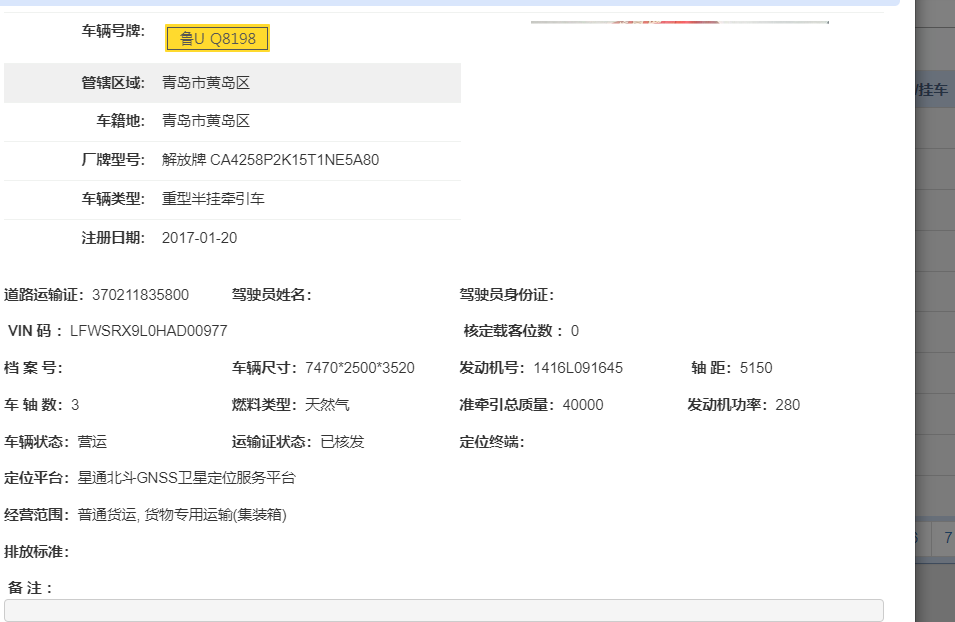Image resolution: width=955 pixels, height=622 pixels.
Task: Select the engine number 1416L091645
Action: pos(578,368)
